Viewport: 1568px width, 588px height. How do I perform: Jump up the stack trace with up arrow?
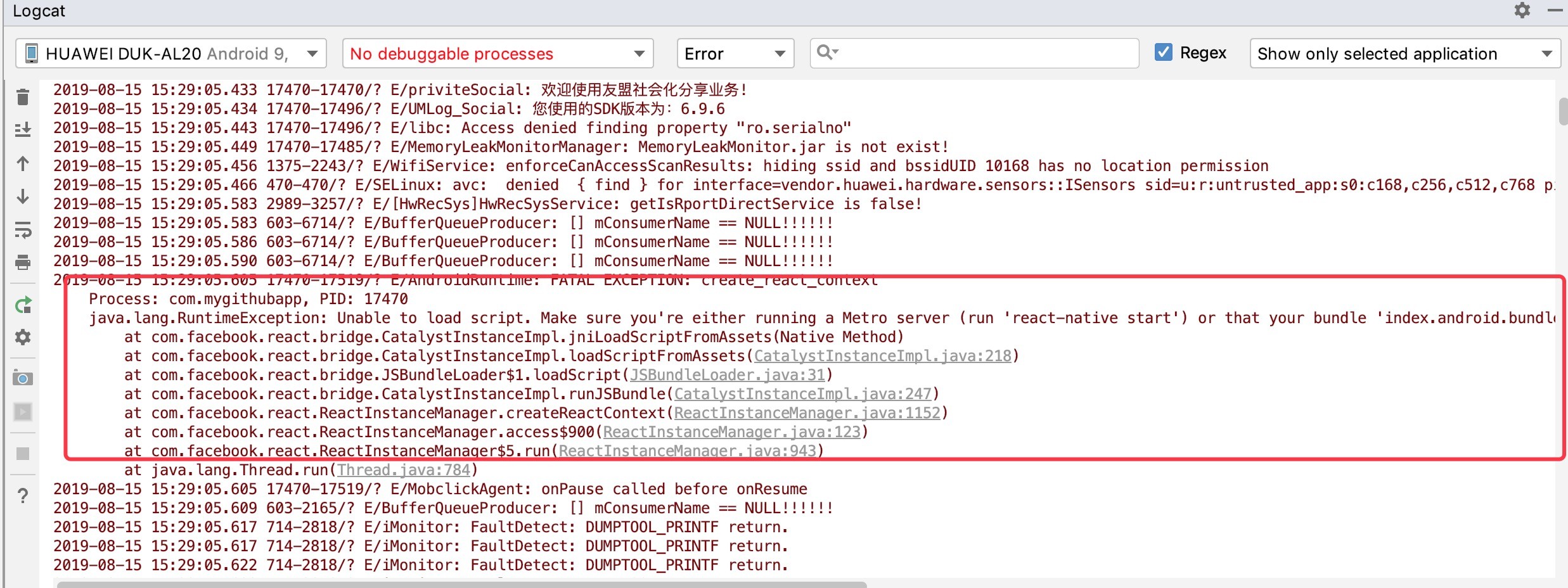click(x=23, y=163)
